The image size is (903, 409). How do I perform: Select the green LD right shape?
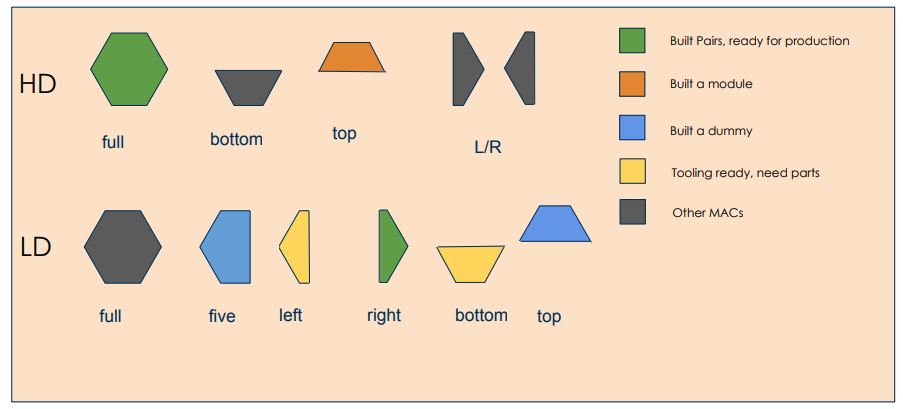point(393,246)
